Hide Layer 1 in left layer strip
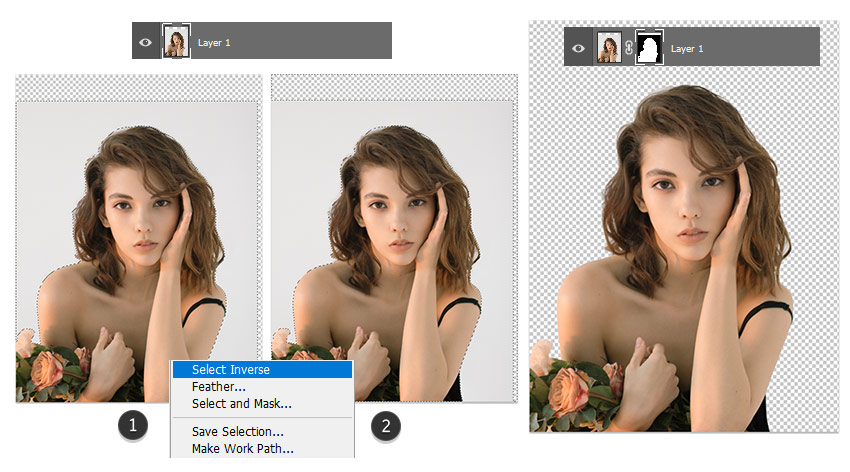This screenshot has width=850, height=472. point(145,42)
